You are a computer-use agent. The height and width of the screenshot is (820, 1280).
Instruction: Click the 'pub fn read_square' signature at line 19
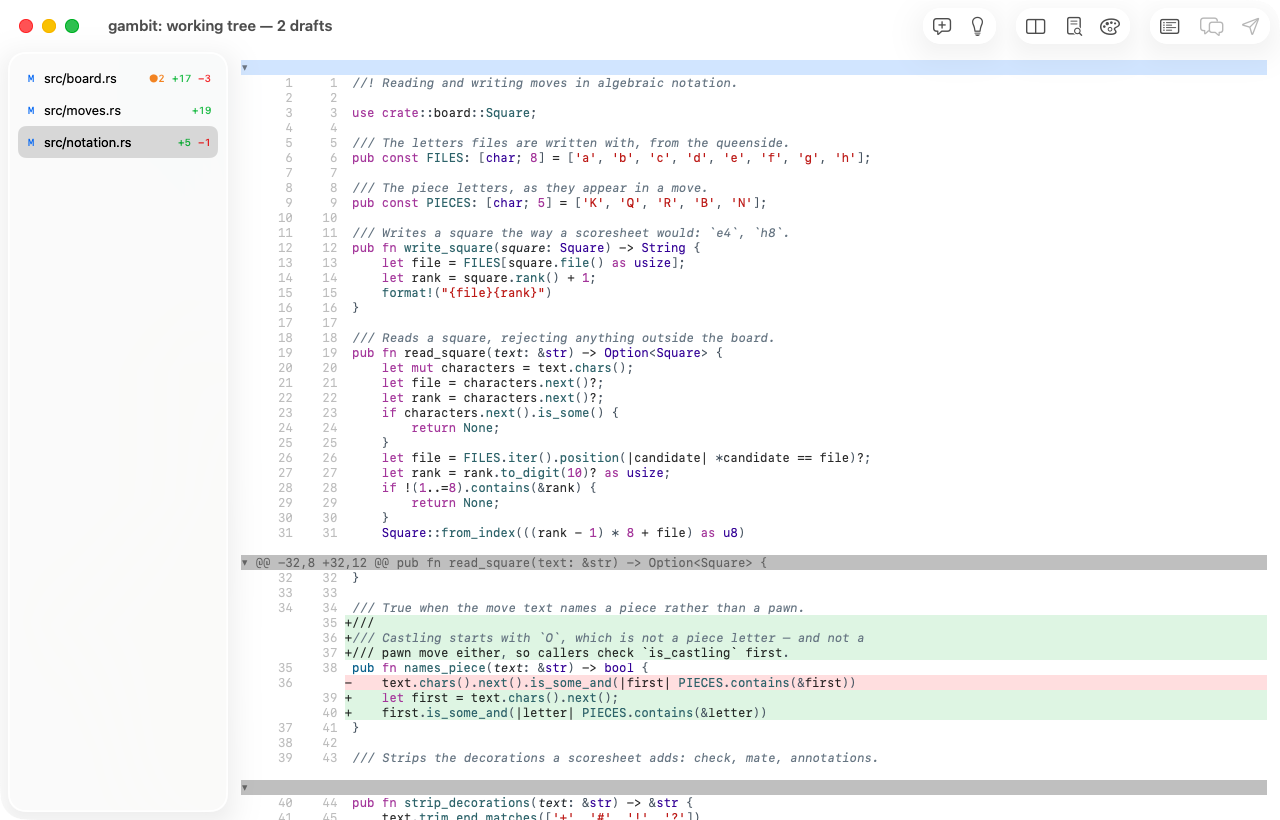(x=537, y=353)
